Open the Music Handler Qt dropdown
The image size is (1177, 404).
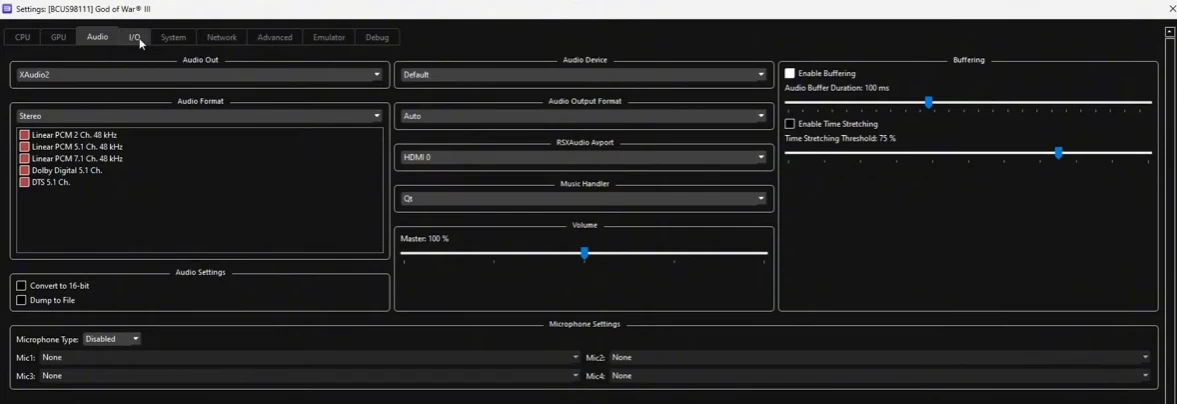pyautogui.click(x=584, y=199)
